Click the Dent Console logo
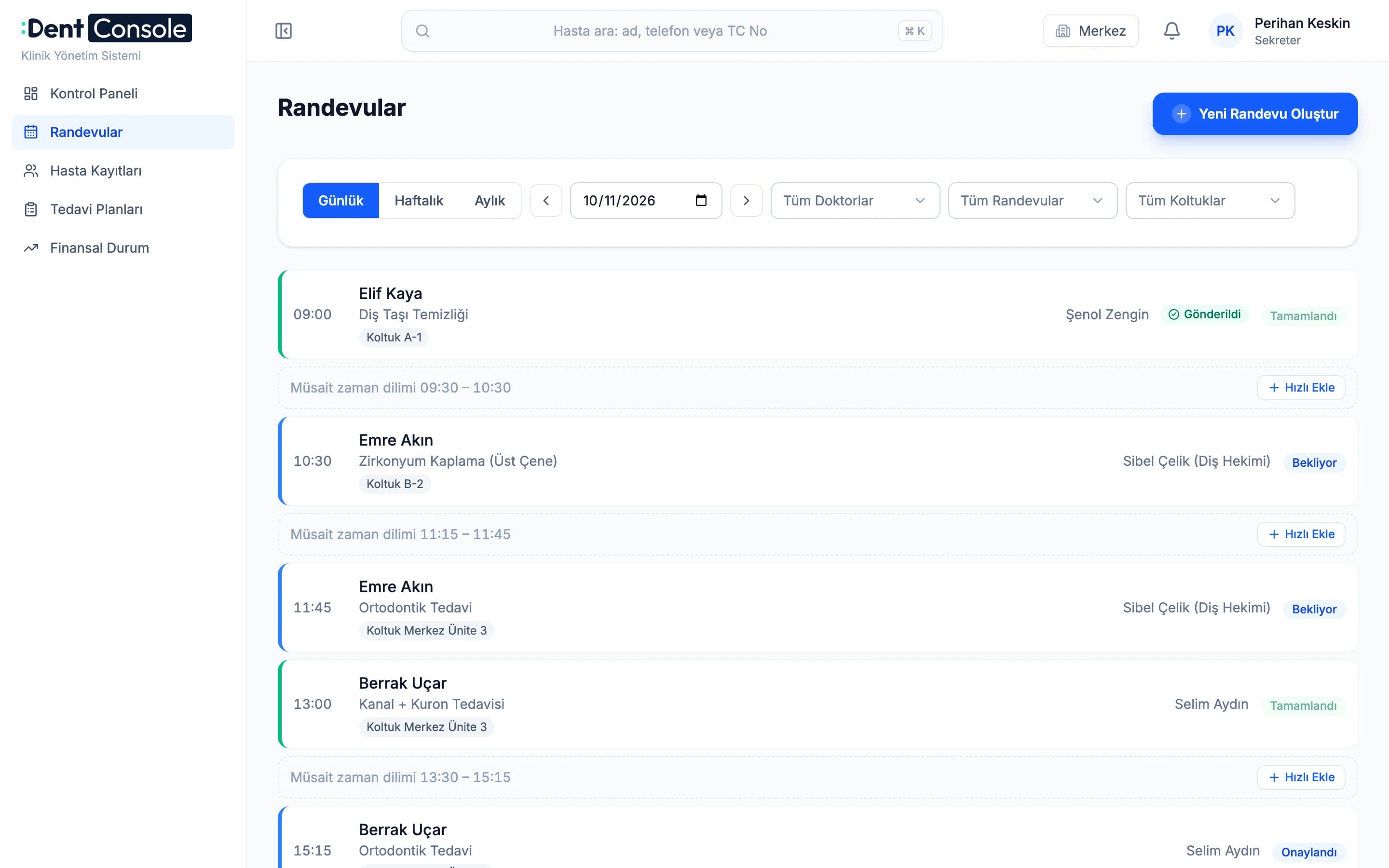The height and width of the screenshot is (868, 1389). (107, 28)
